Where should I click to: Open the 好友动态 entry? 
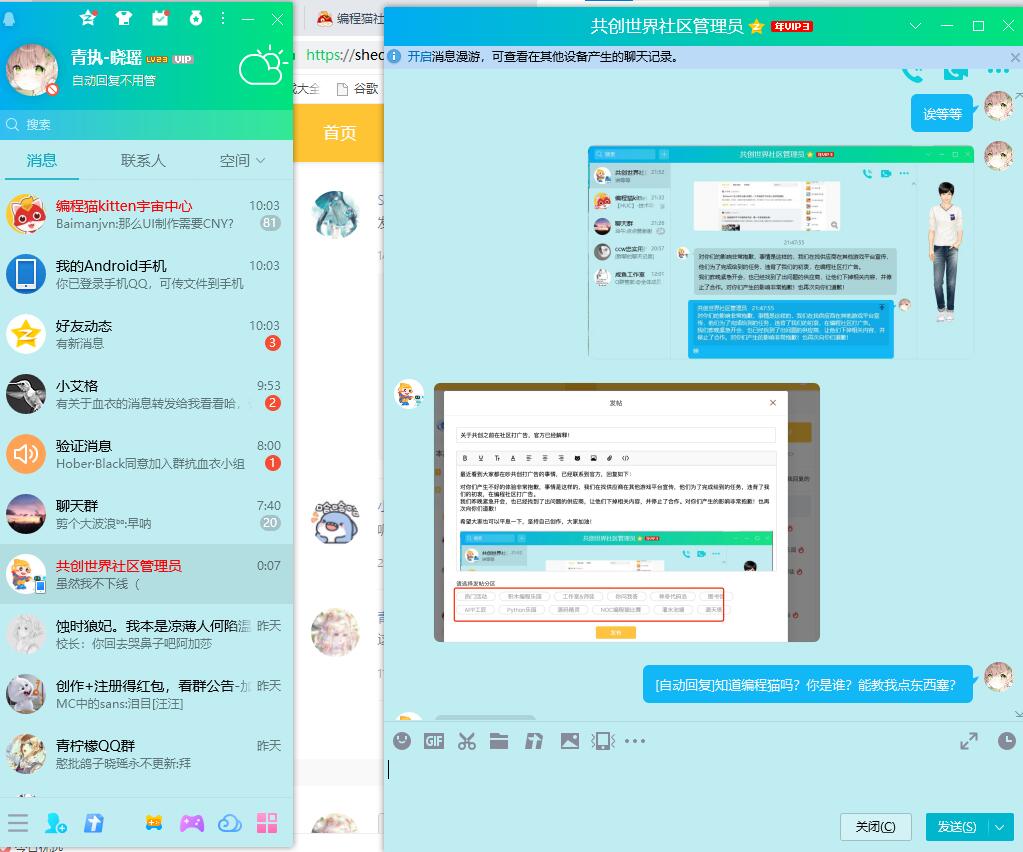click(146, 334)
